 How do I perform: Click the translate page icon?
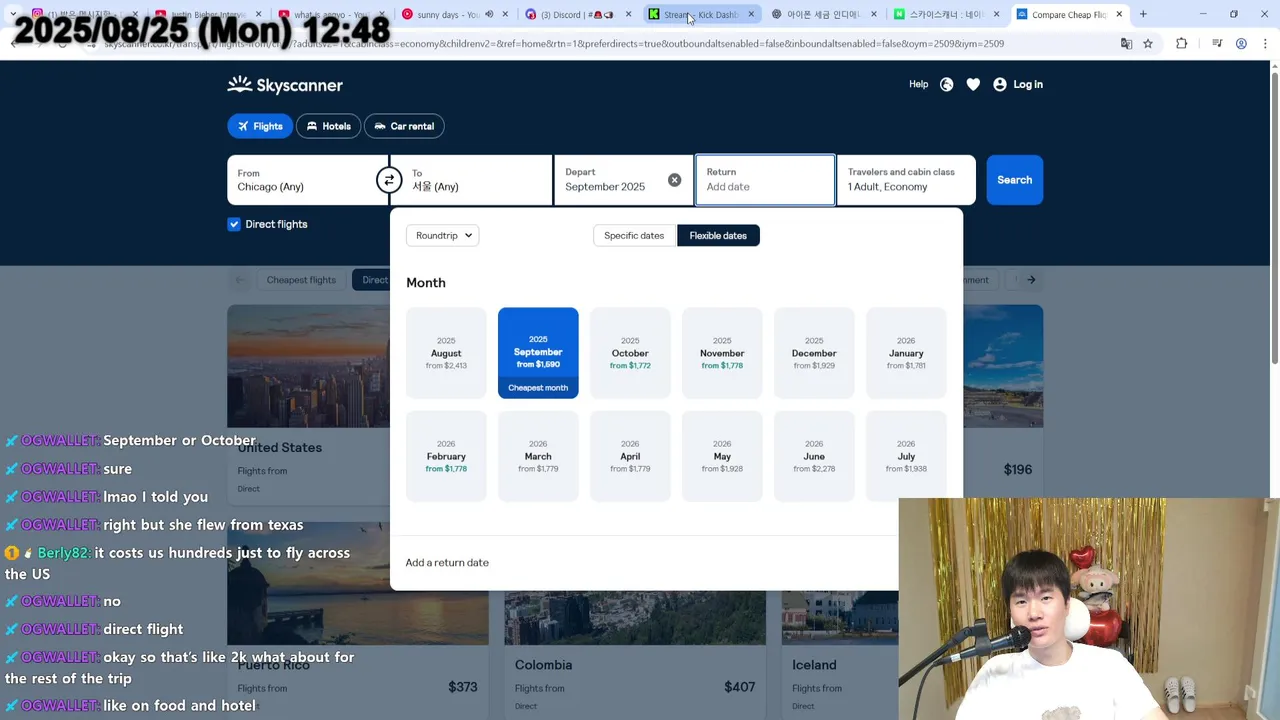coord(1126,44)
